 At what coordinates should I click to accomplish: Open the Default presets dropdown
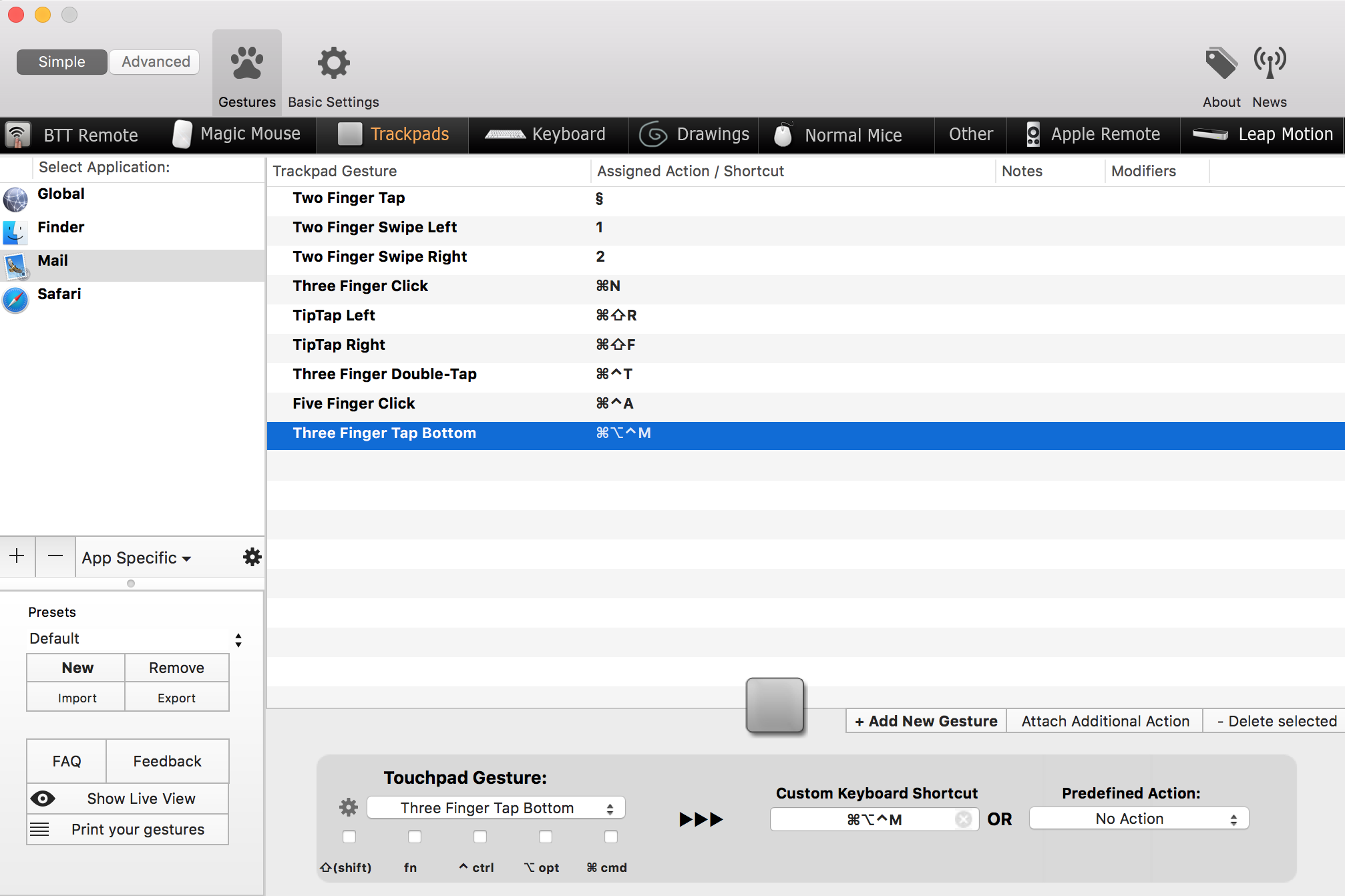coord(135,639)
